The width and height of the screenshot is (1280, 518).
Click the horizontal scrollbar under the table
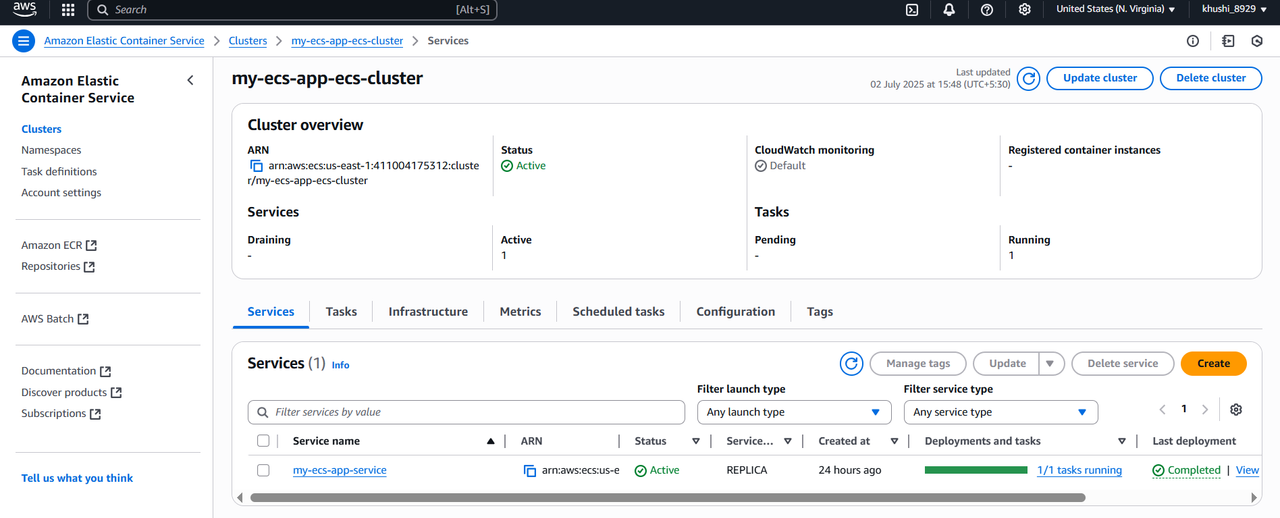click(667, 497)
